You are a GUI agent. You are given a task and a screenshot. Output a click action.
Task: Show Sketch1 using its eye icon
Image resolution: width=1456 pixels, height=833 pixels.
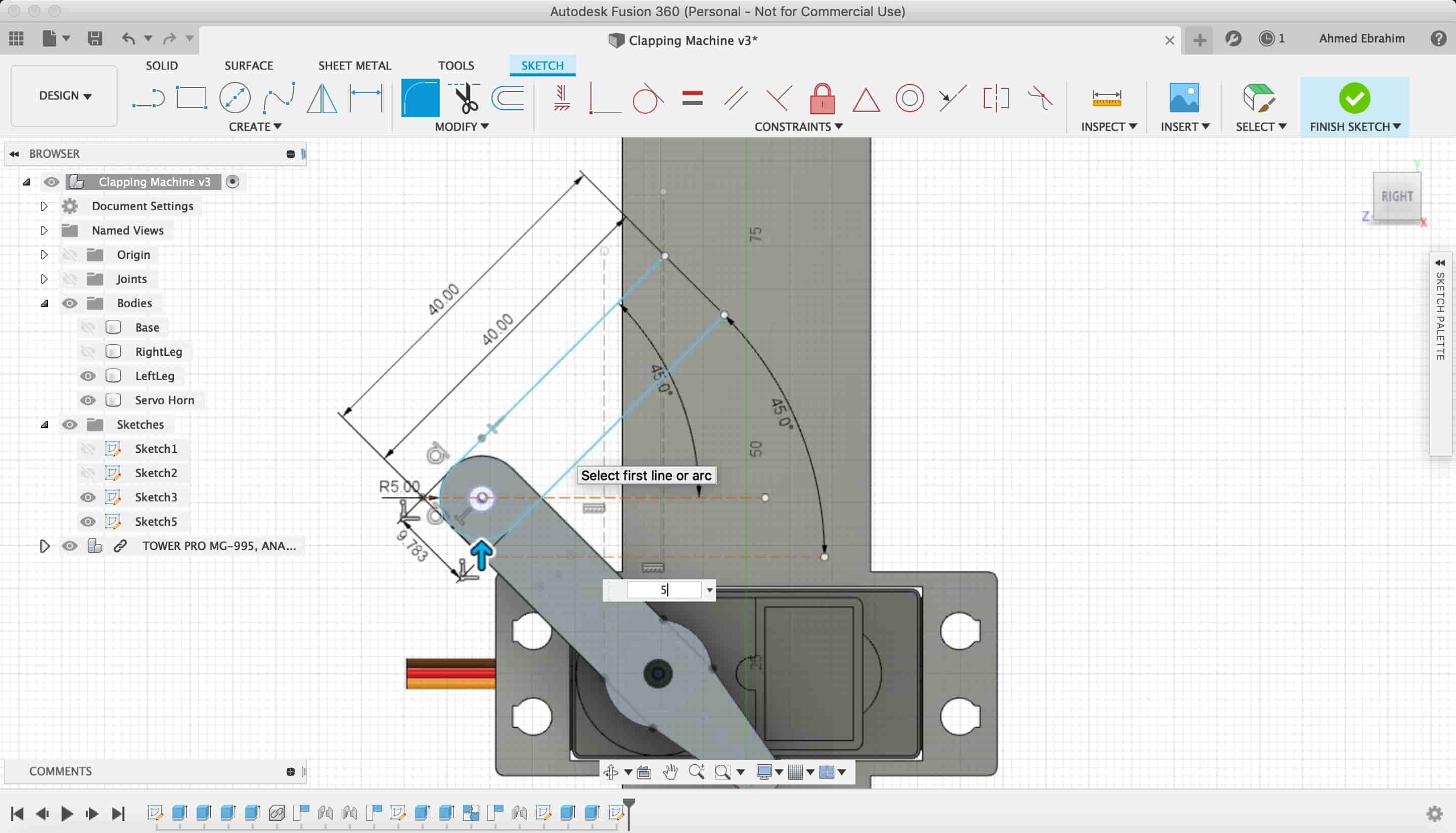click(x=87, y=448)
